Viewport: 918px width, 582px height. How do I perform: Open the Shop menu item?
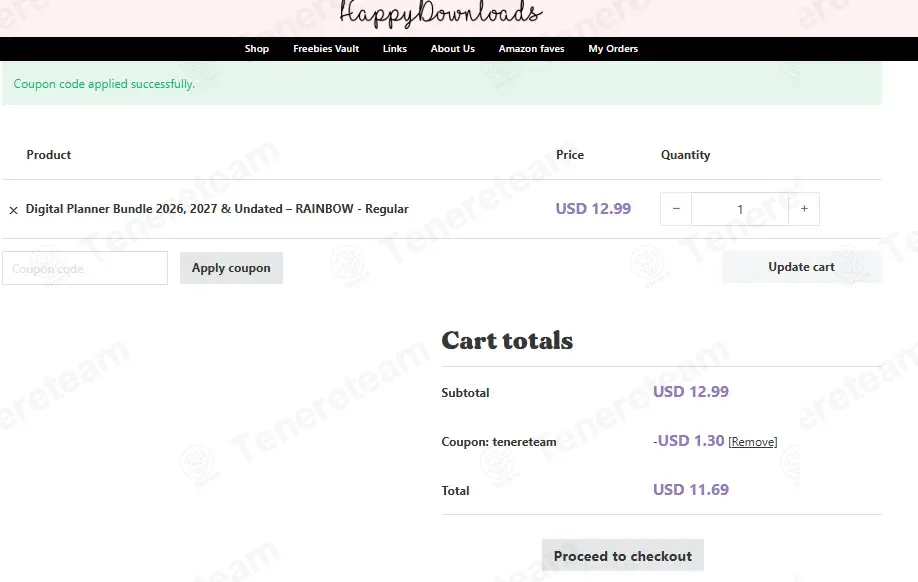pos(256,49)
